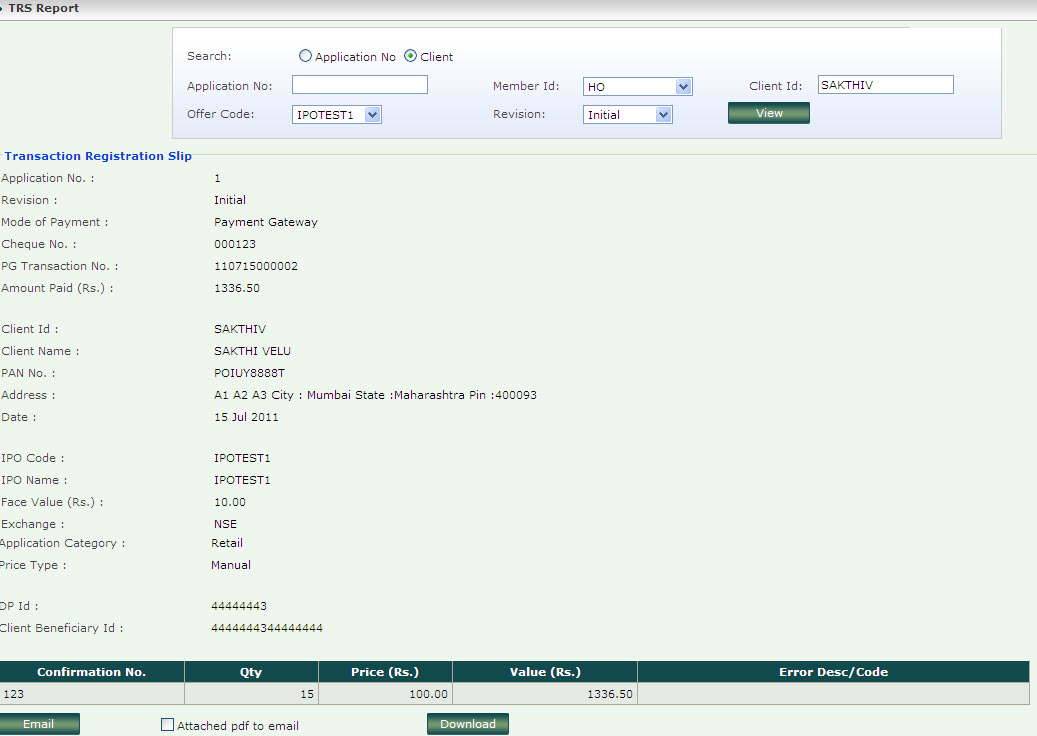Click the Download button
1037x736 pixels.
pyautogui.click(x=467, y=724)
